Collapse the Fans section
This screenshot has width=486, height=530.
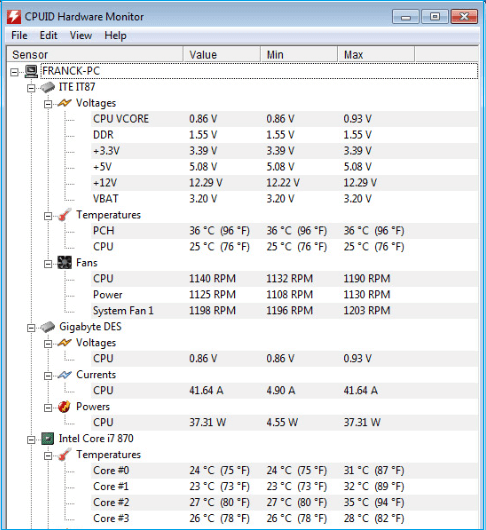point(48,264)
